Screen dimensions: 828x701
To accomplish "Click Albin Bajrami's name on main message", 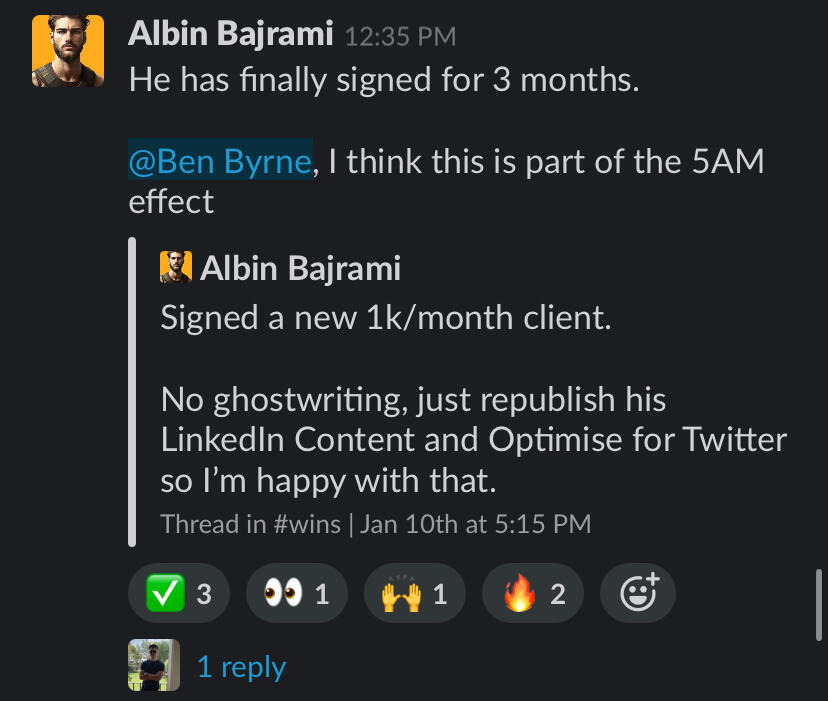I will point(231,35).
